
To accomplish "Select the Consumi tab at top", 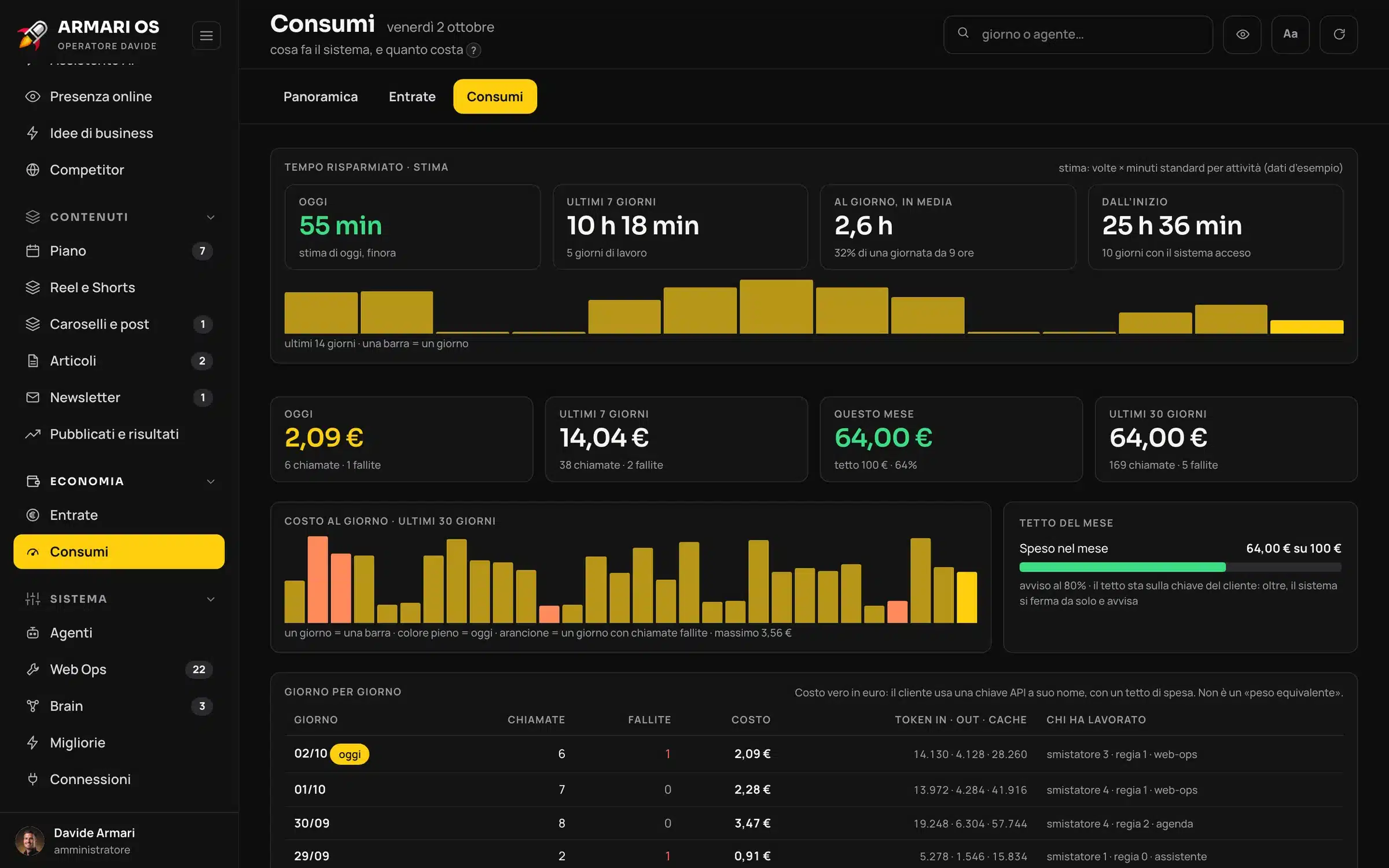I will tap(495, 97).
